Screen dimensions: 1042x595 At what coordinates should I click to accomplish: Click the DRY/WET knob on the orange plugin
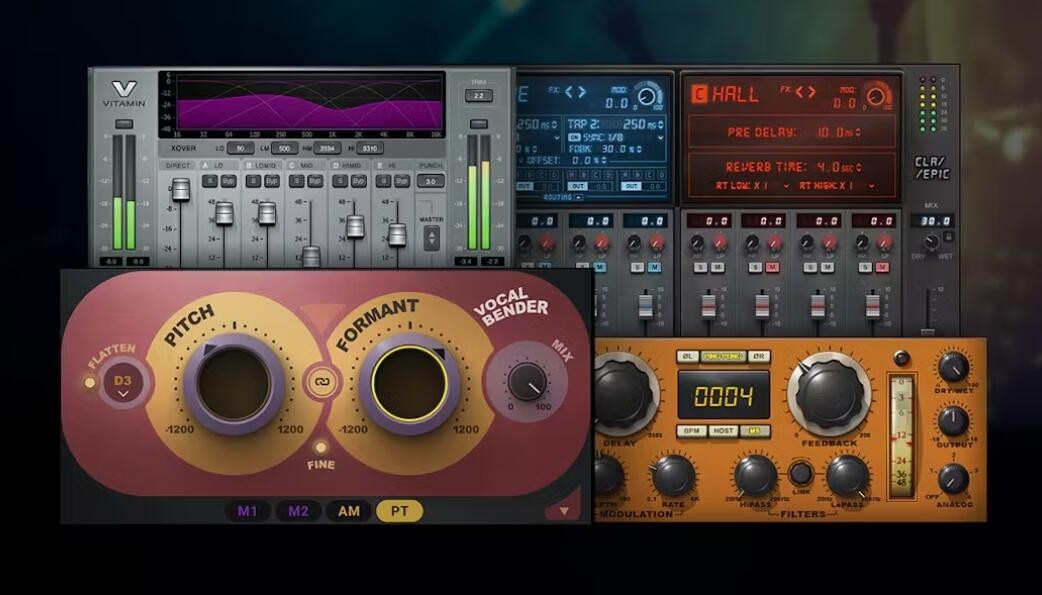[954, 368]
